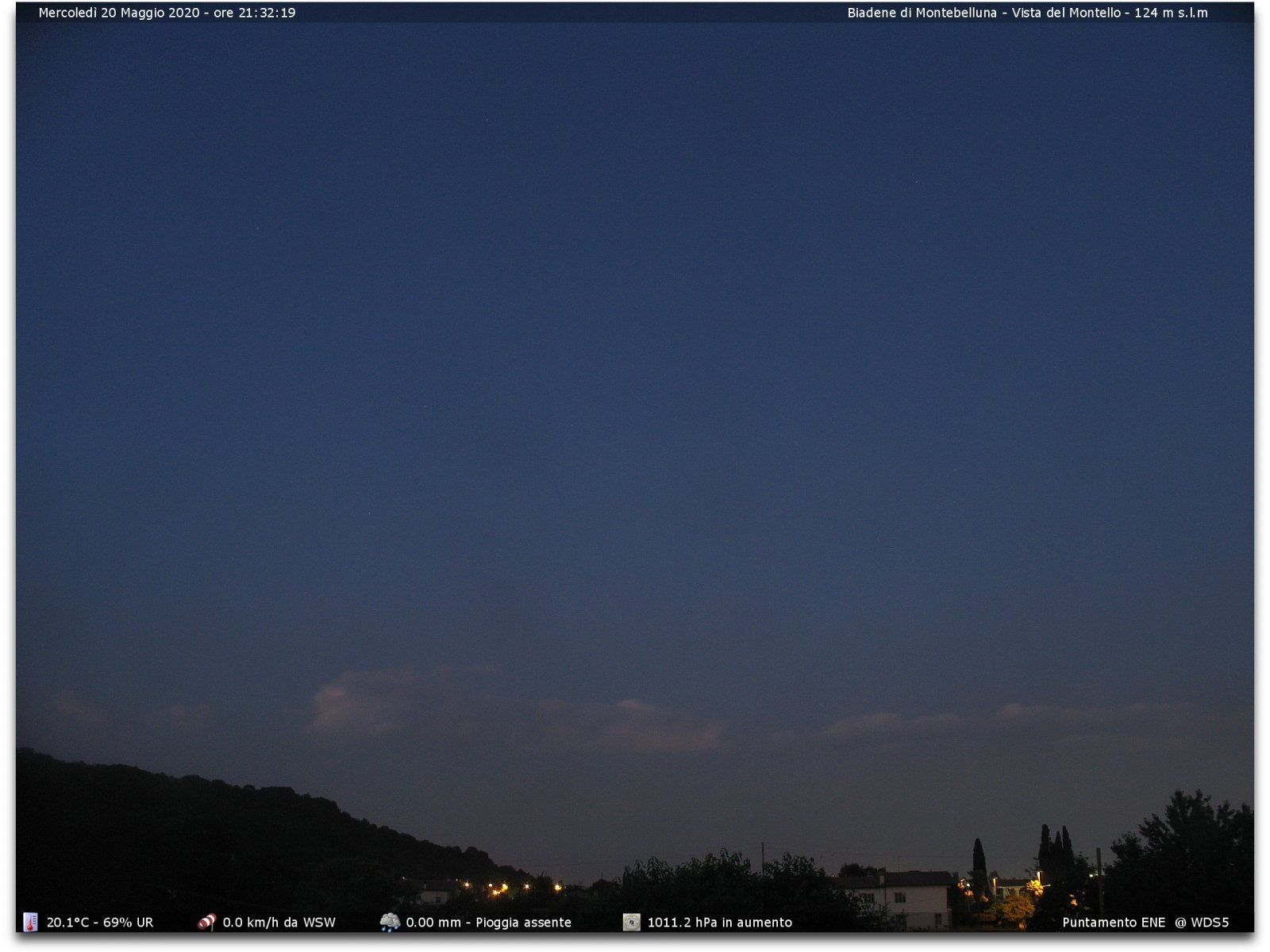Click the Biadene di Montebelluna location title

tap(922, 13)
